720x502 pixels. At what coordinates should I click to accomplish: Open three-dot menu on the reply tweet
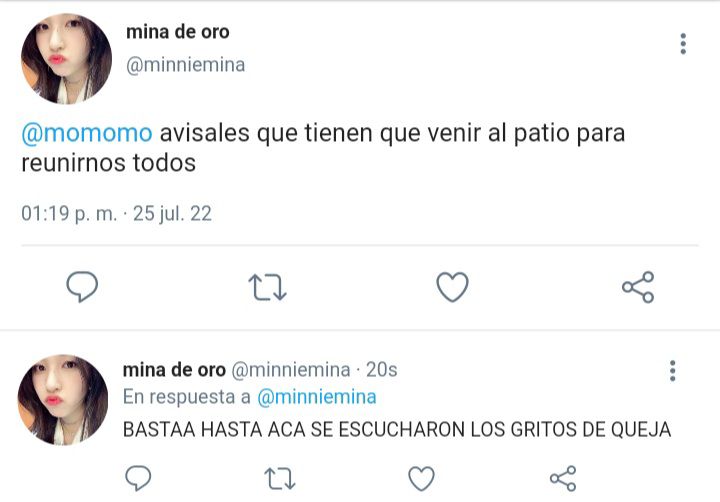coord(673,371)
